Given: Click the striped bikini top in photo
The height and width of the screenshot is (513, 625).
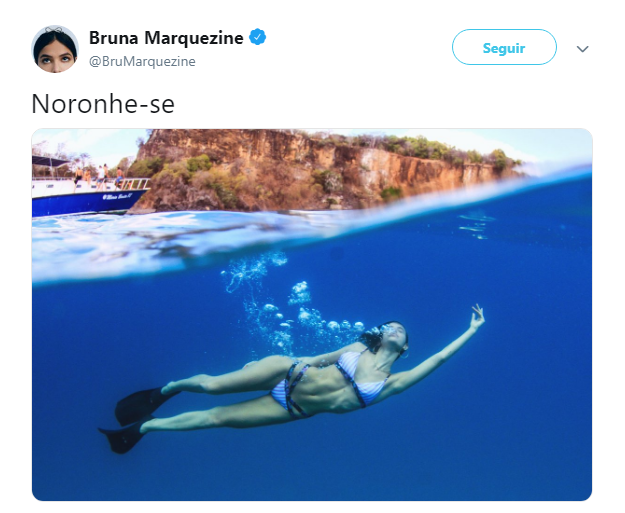Looking at the screenshot, I should coord(362,377).
